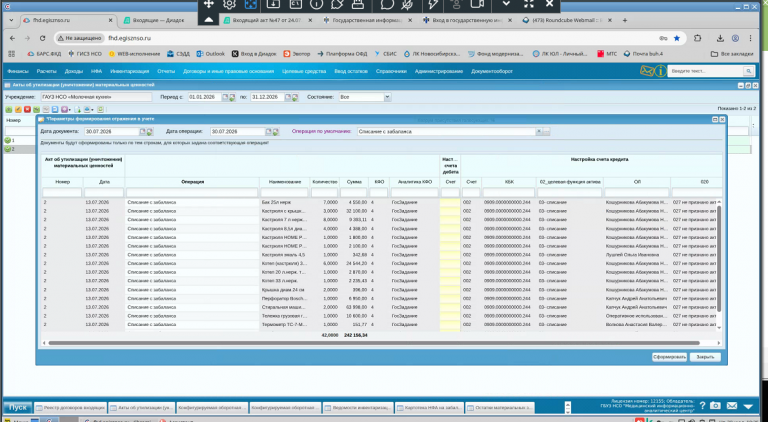768x422 pixels.
Task: Open the Доходы menu
Action: point(73,71)
